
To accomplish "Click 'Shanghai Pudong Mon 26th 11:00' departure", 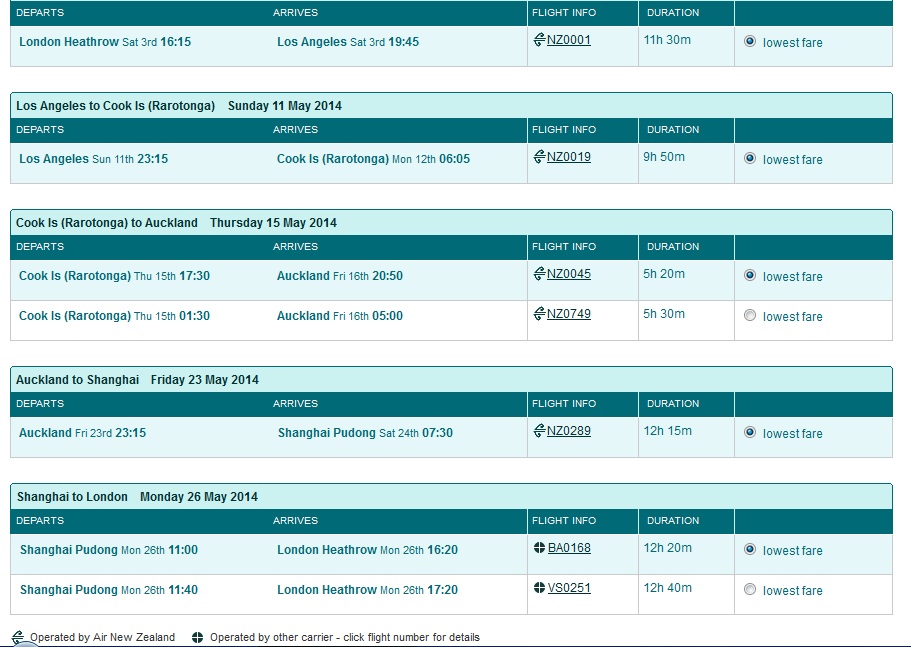I will coord(109,550).
